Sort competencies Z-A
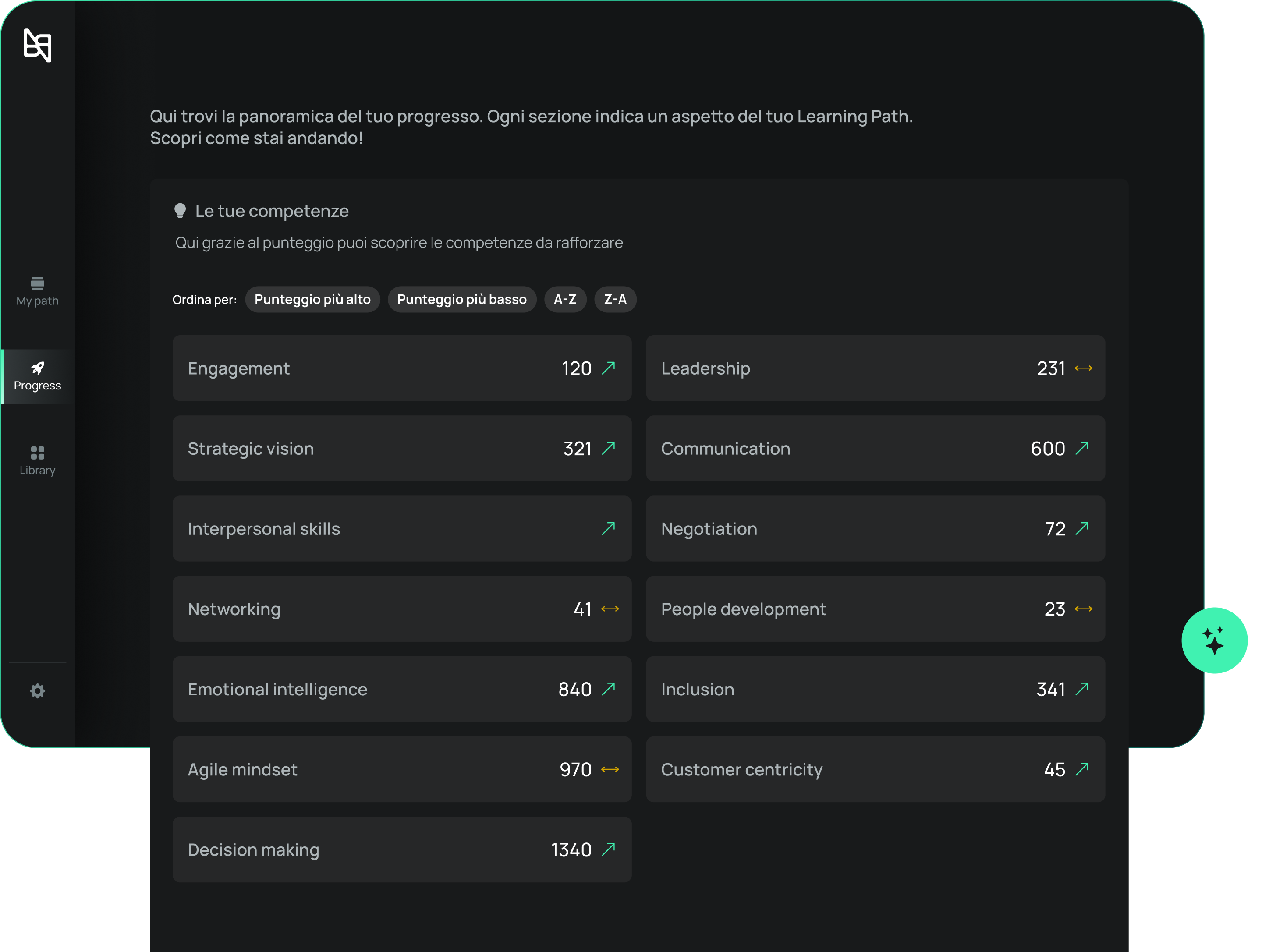The height and width of the screenshot is (952, 1262). [615, 300]
